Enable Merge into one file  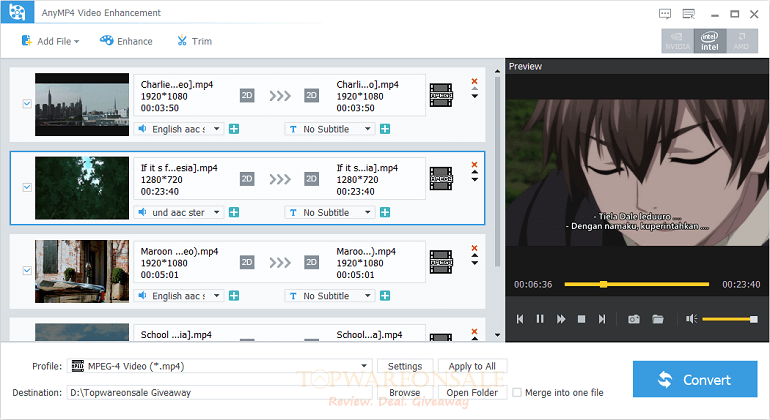pyautogui.click(x=517, y=392)
